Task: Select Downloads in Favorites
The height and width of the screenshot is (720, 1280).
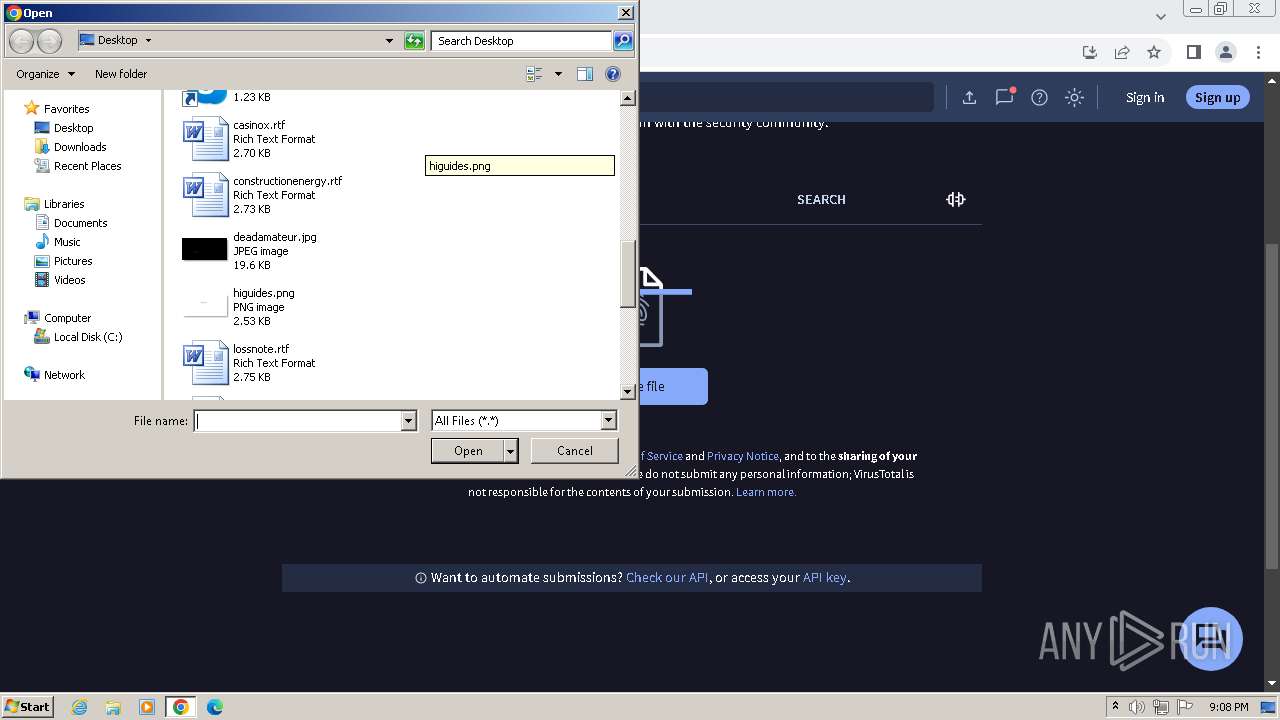Action: click(79, 147)
